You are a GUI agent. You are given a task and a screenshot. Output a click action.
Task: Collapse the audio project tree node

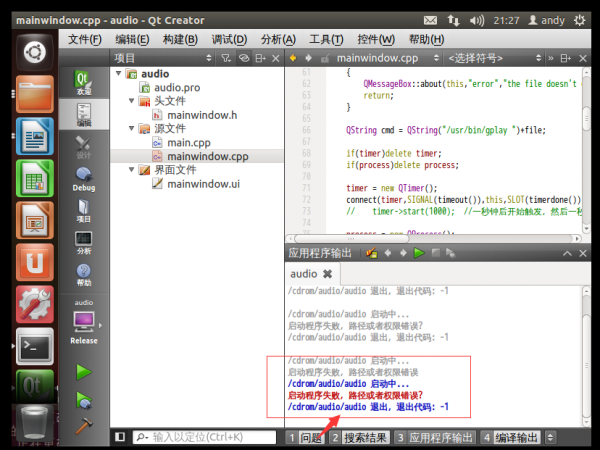point(118,74)
